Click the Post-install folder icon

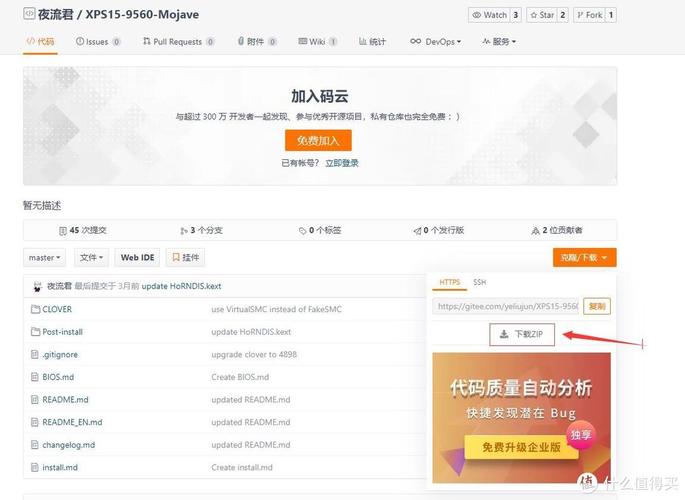35,332
